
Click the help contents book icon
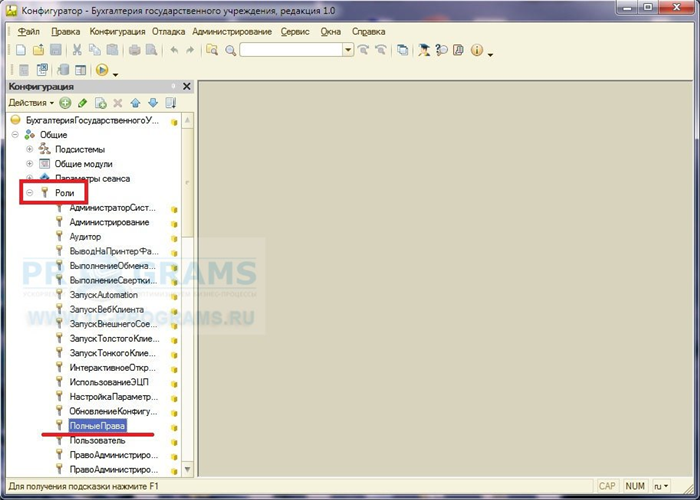458,50
